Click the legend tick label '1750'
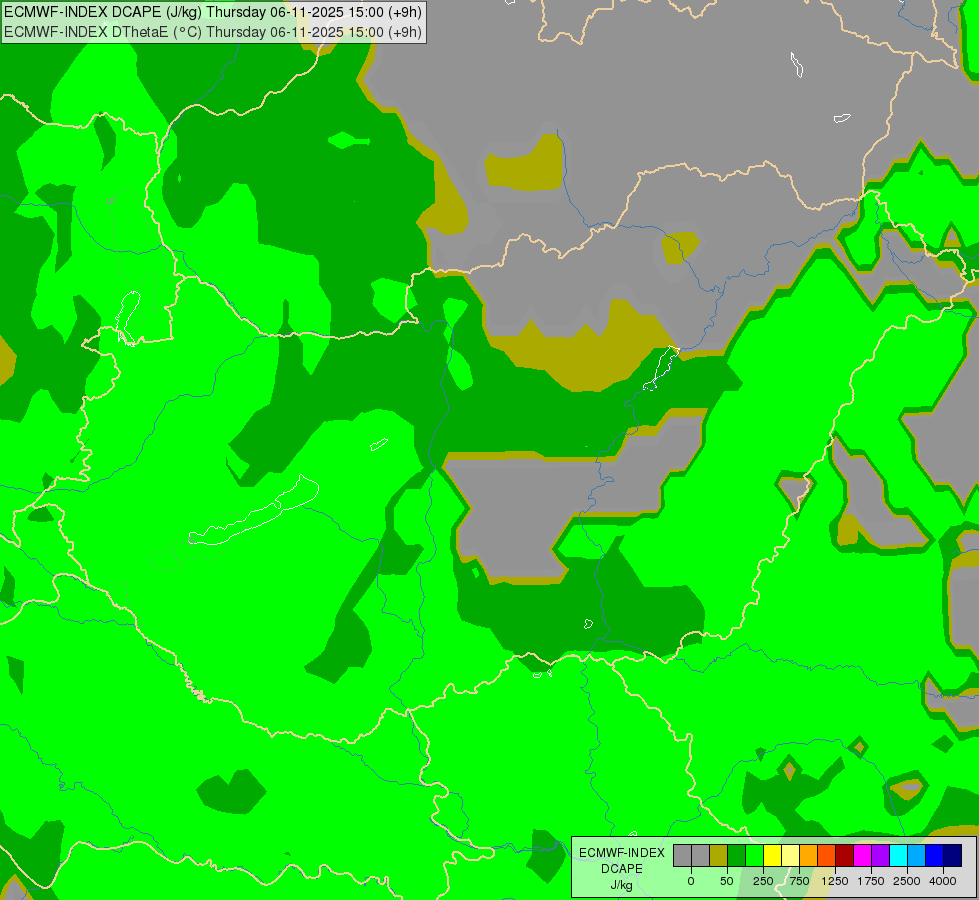979x900 pixels. tap(871, 881)
